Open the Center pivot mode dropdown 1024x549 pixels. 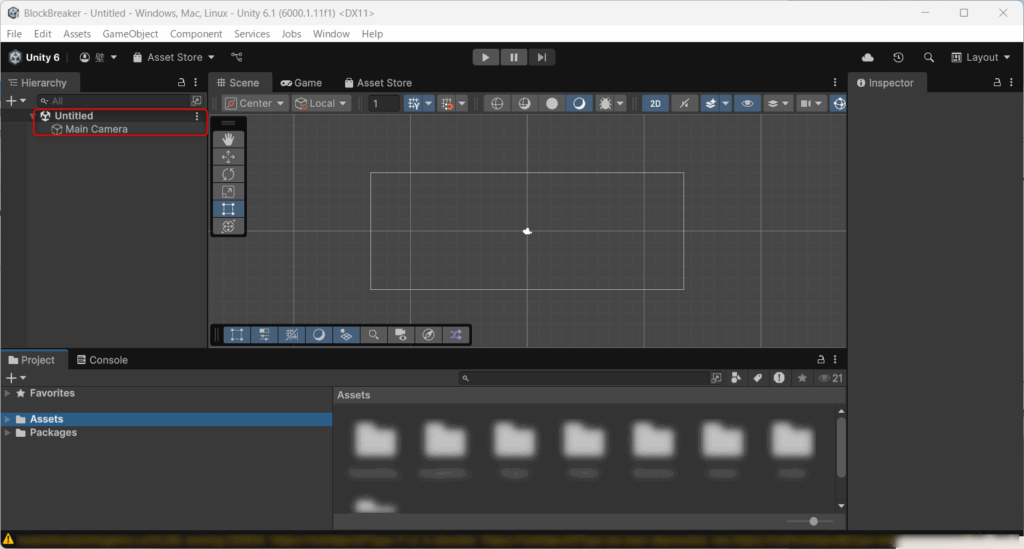[255, 103]
